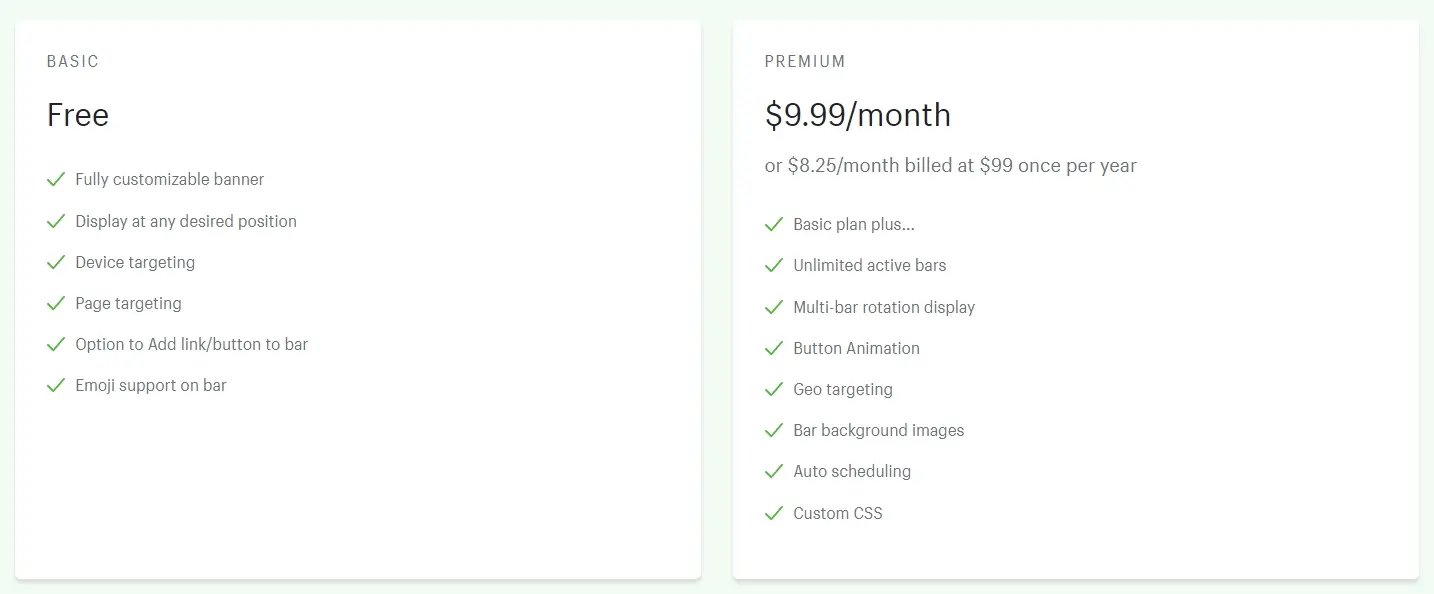Image resolution: width=1434 pixels, height=594 pixels.
Task: Click checkmark beside Auto scheduling
Action: click(x=774, y=472)
